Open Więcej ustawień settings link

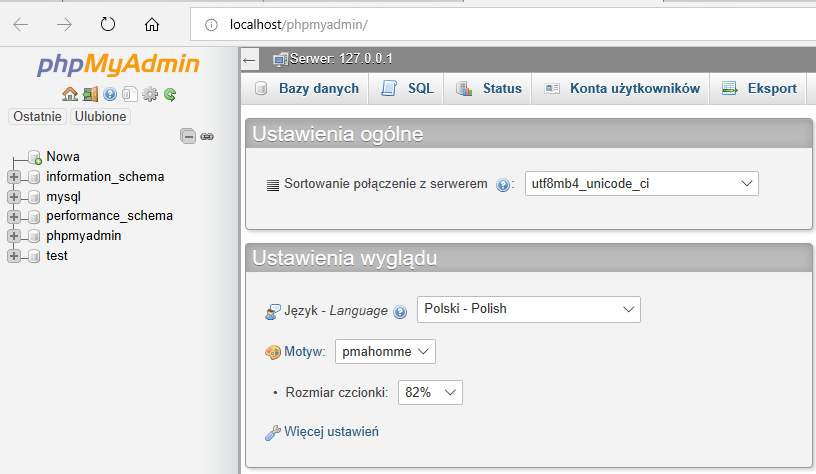click(x=331, y=431)
